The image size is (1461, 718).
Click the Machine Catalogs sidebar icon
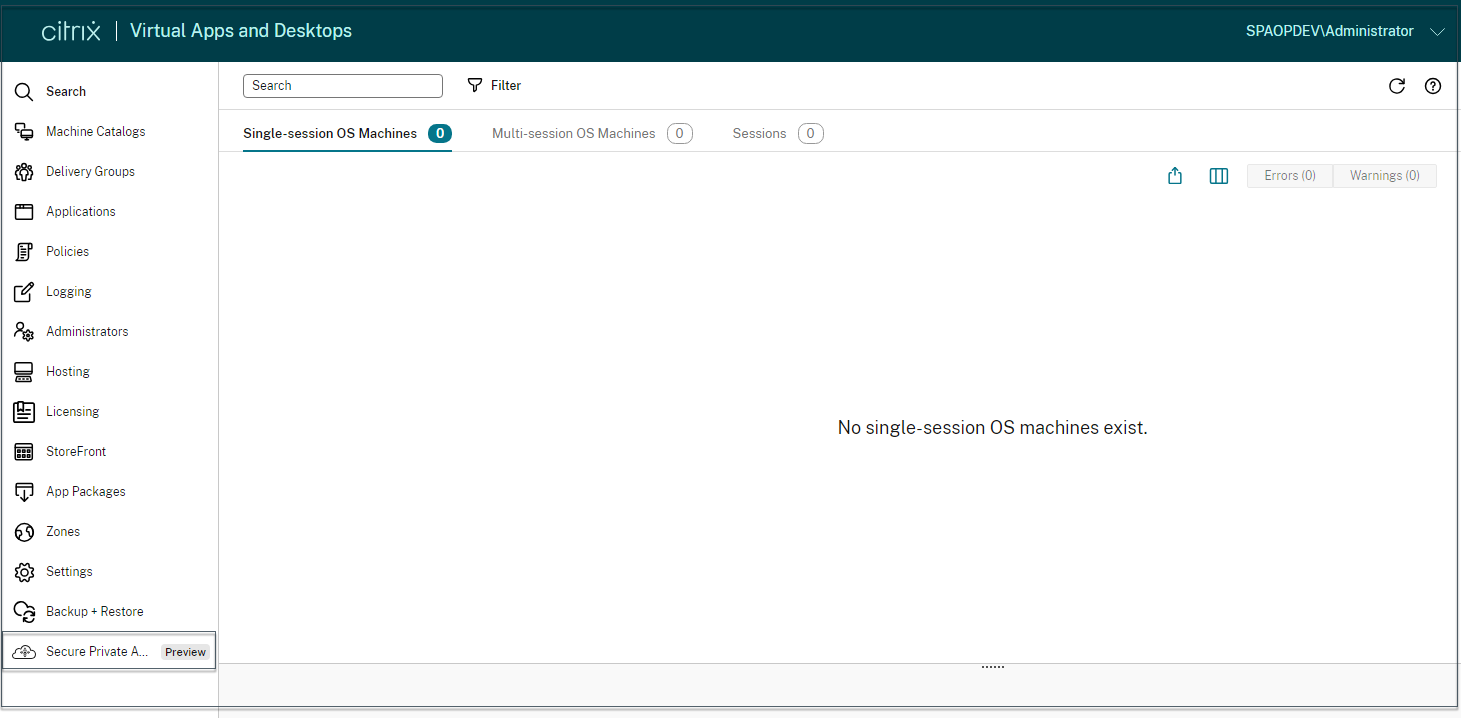24,132
